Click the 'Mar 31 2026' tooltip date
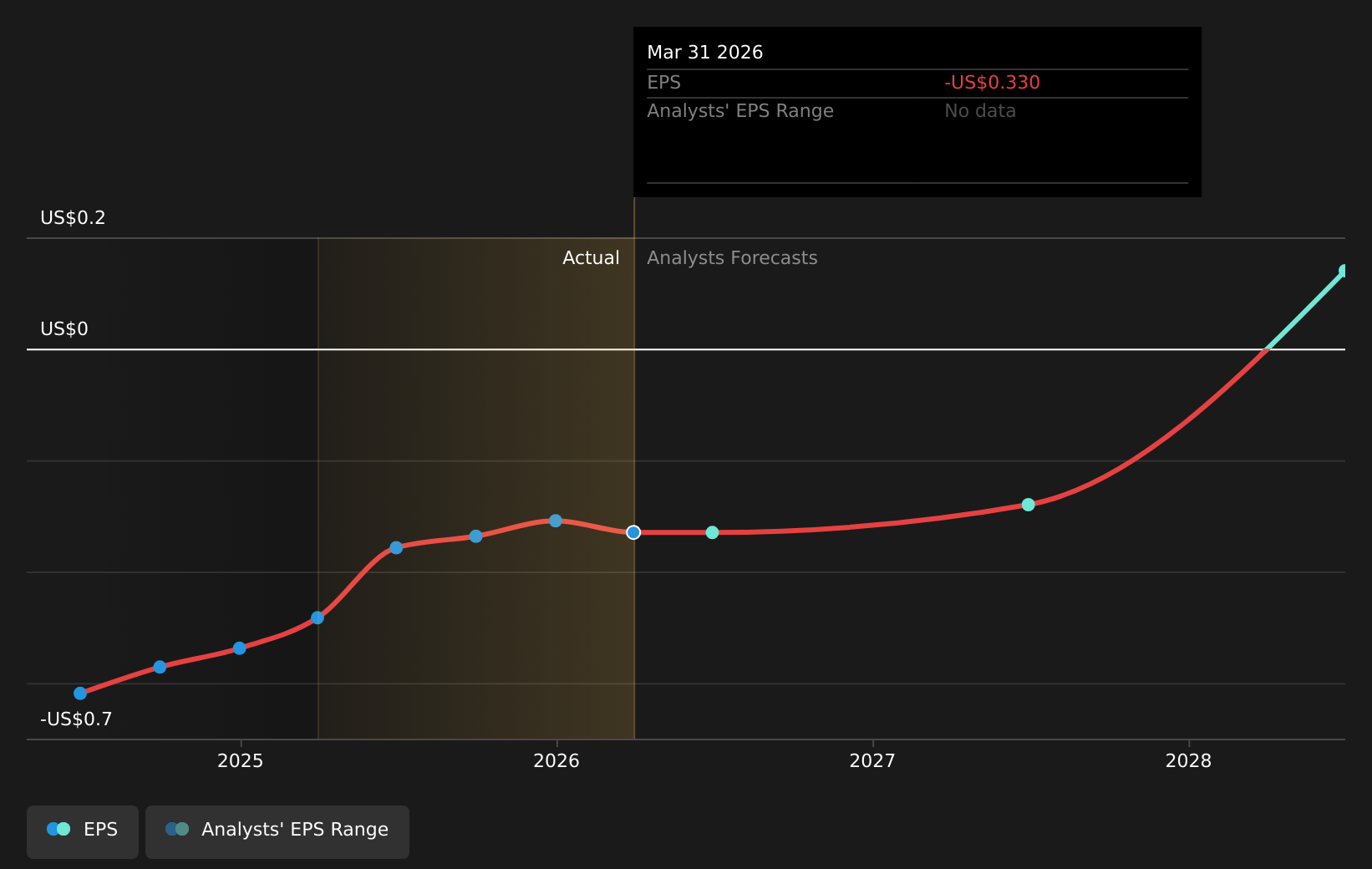The image size is (1372, 869). pos(704,53)
